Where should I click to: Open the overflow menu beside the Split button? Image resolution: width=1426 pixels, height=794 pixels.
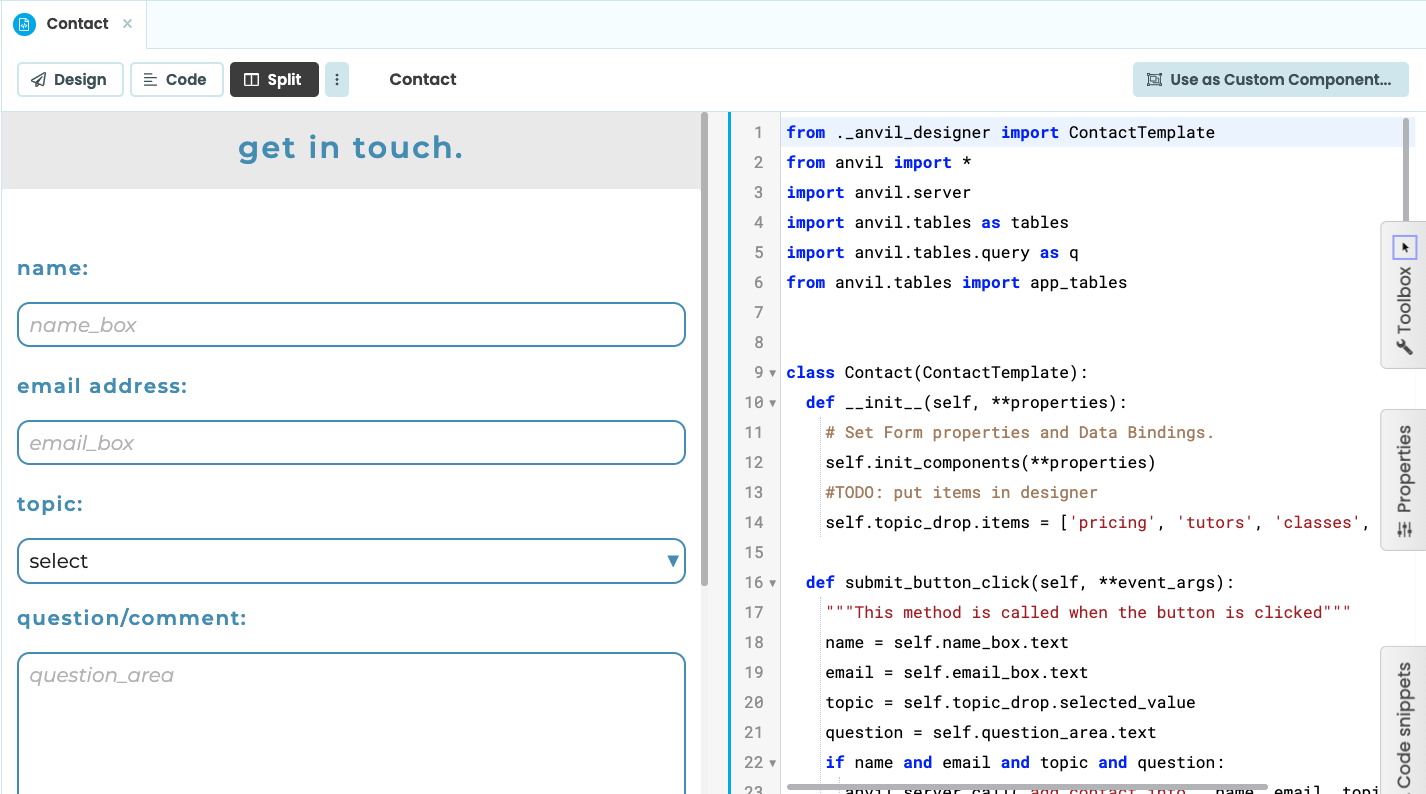[x=336, y=79]
